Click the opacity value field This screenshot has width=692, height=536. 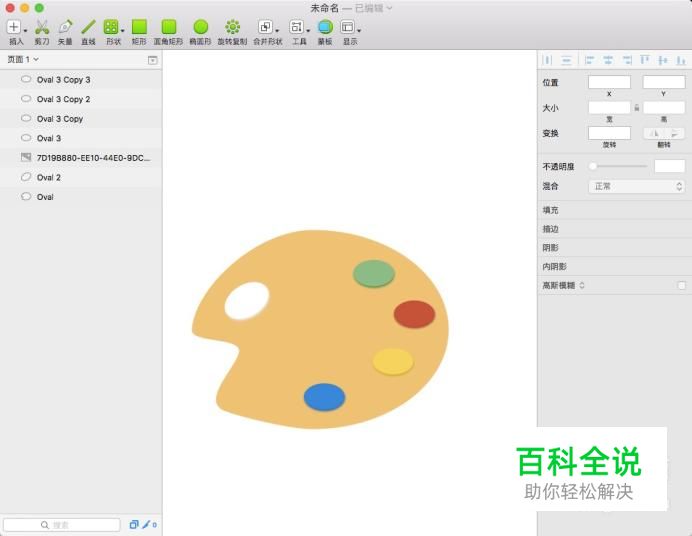(x=669, y=166)
